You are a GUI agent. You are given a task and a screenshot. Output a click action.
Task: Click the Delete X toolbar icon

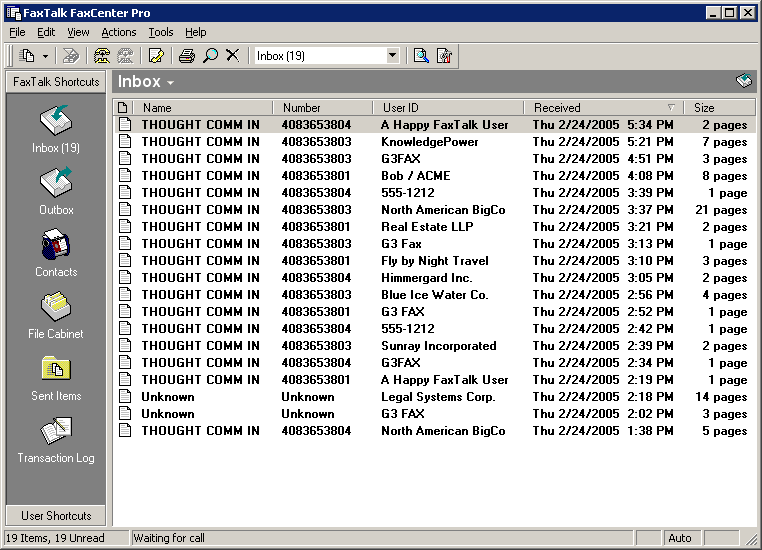point(233,55)
